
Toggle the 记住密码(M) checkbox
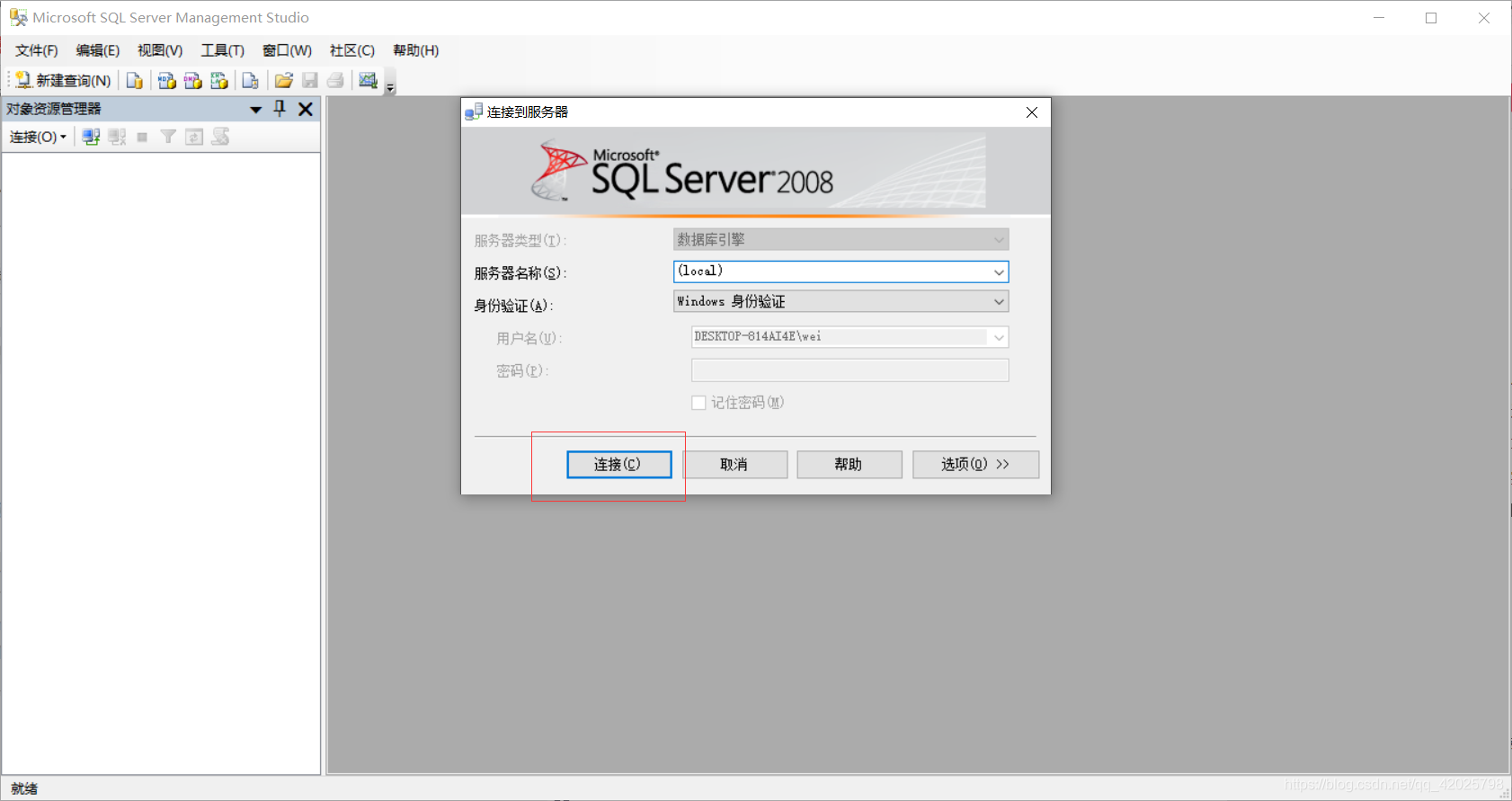coord(698,403)
